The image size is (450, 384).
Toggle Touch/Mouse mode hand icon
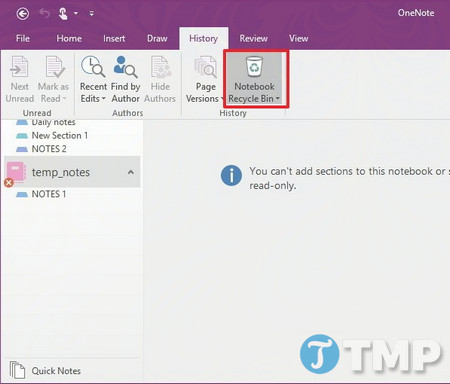click(63, 14)
